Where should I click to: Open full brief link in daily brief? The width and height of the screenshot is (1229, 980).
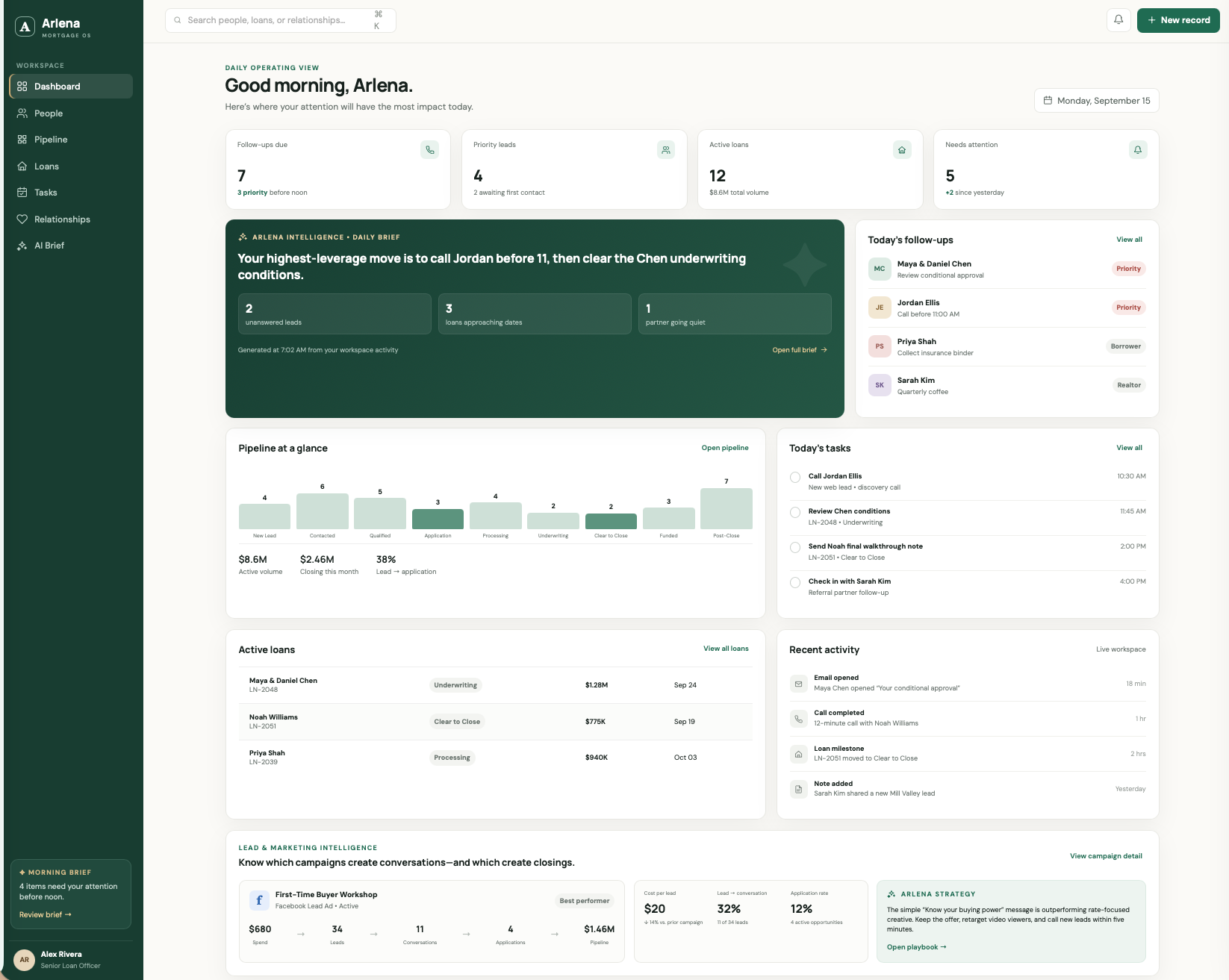coord(800,350)
